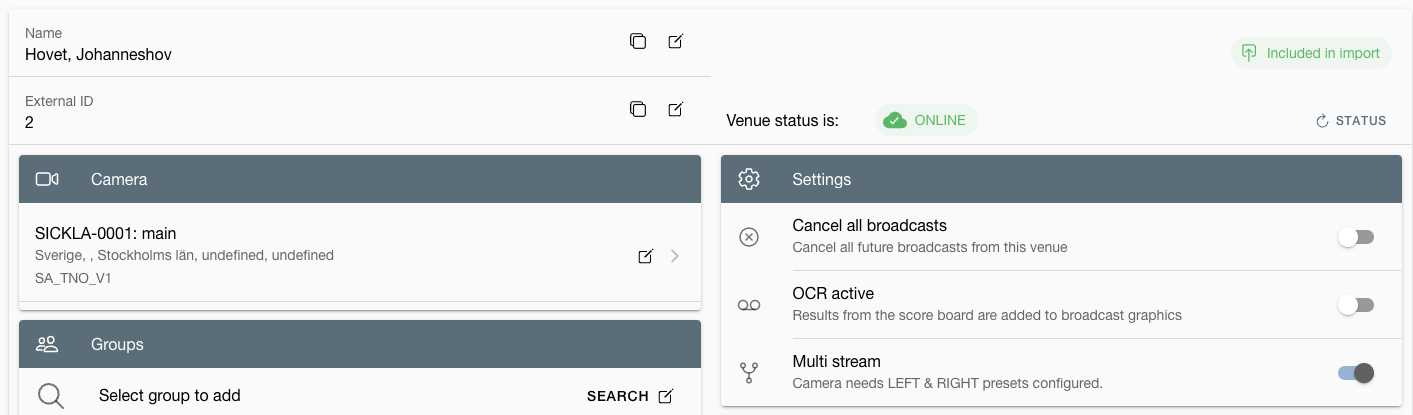The image size is (1413, 415).
Task: Turn on the OCR active toggle
Action: tap(1356, 305)
